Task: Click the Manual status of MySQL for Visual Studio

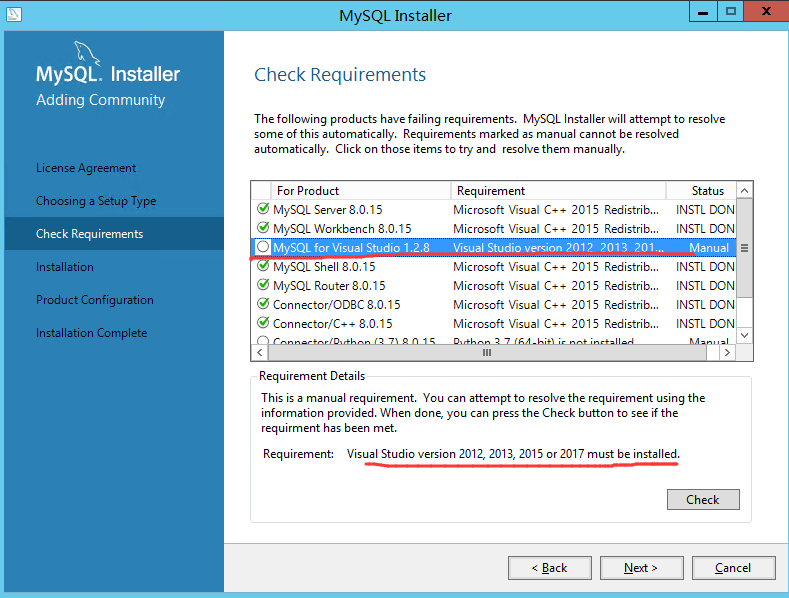Action: pyautogui.click(x=708, y=248)
